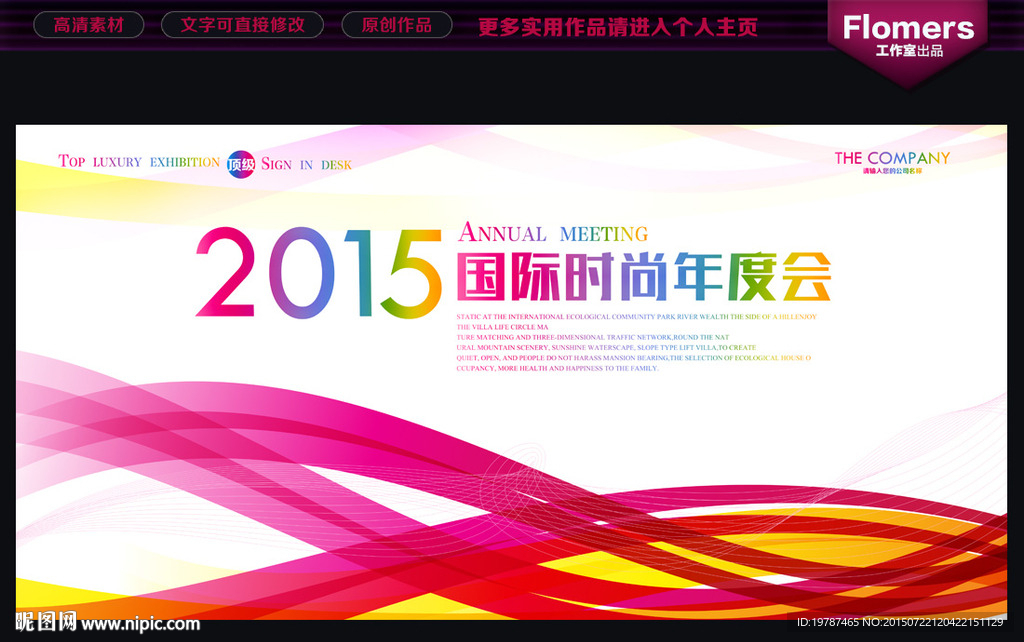Viewport: 1024px width, 642px height.
Task: Click the blue 顶级 circle badge
Action: tap(241, 165)
